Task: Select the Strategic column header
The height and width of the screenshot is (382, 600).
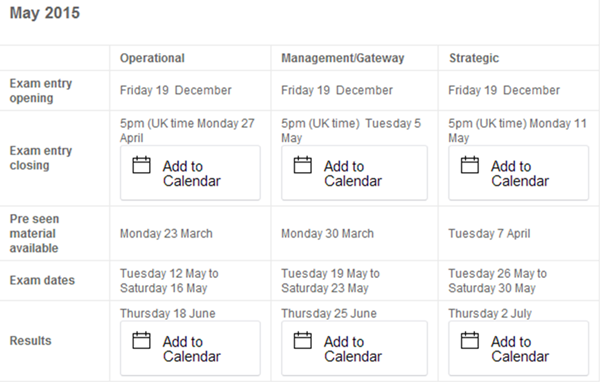Action: click(474, 58)
